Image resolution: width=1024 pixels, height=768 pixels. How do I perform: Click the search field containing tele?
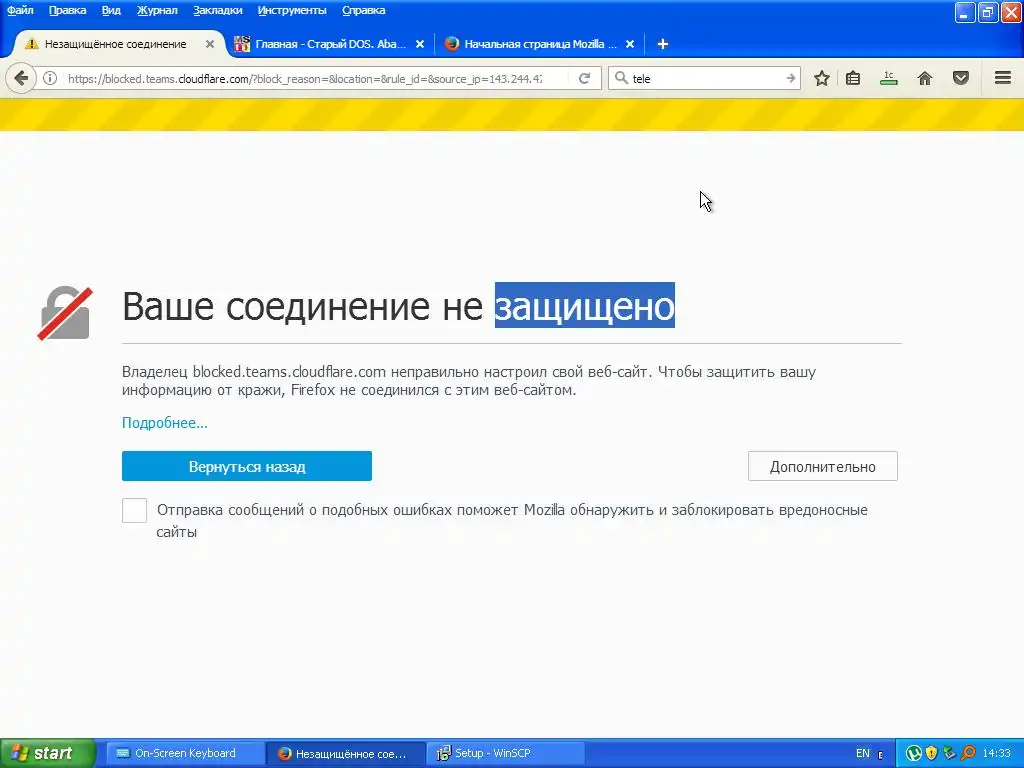(x=706, y=78)
